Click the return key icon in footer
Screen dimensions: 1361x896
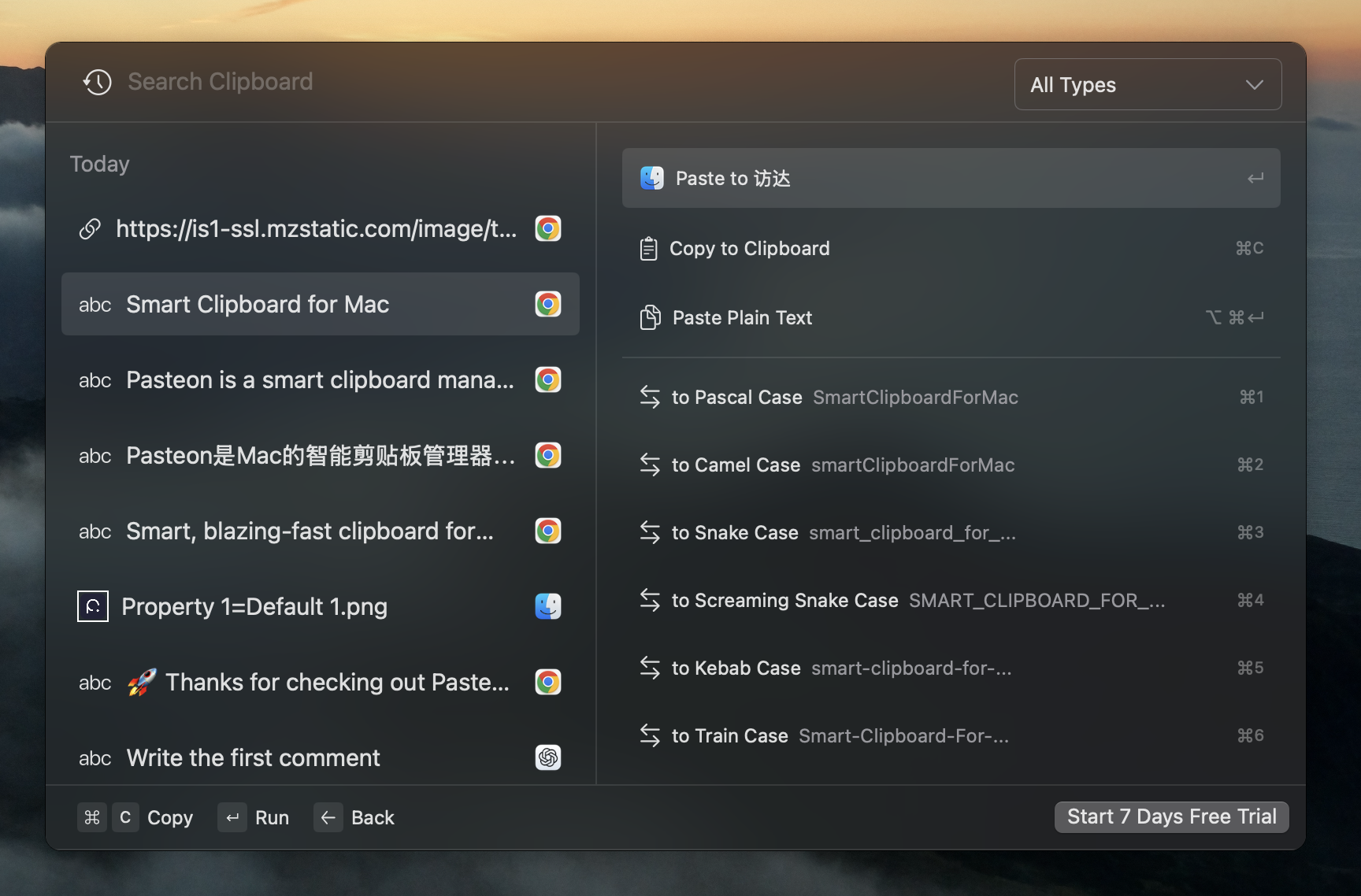click(232, 817)
